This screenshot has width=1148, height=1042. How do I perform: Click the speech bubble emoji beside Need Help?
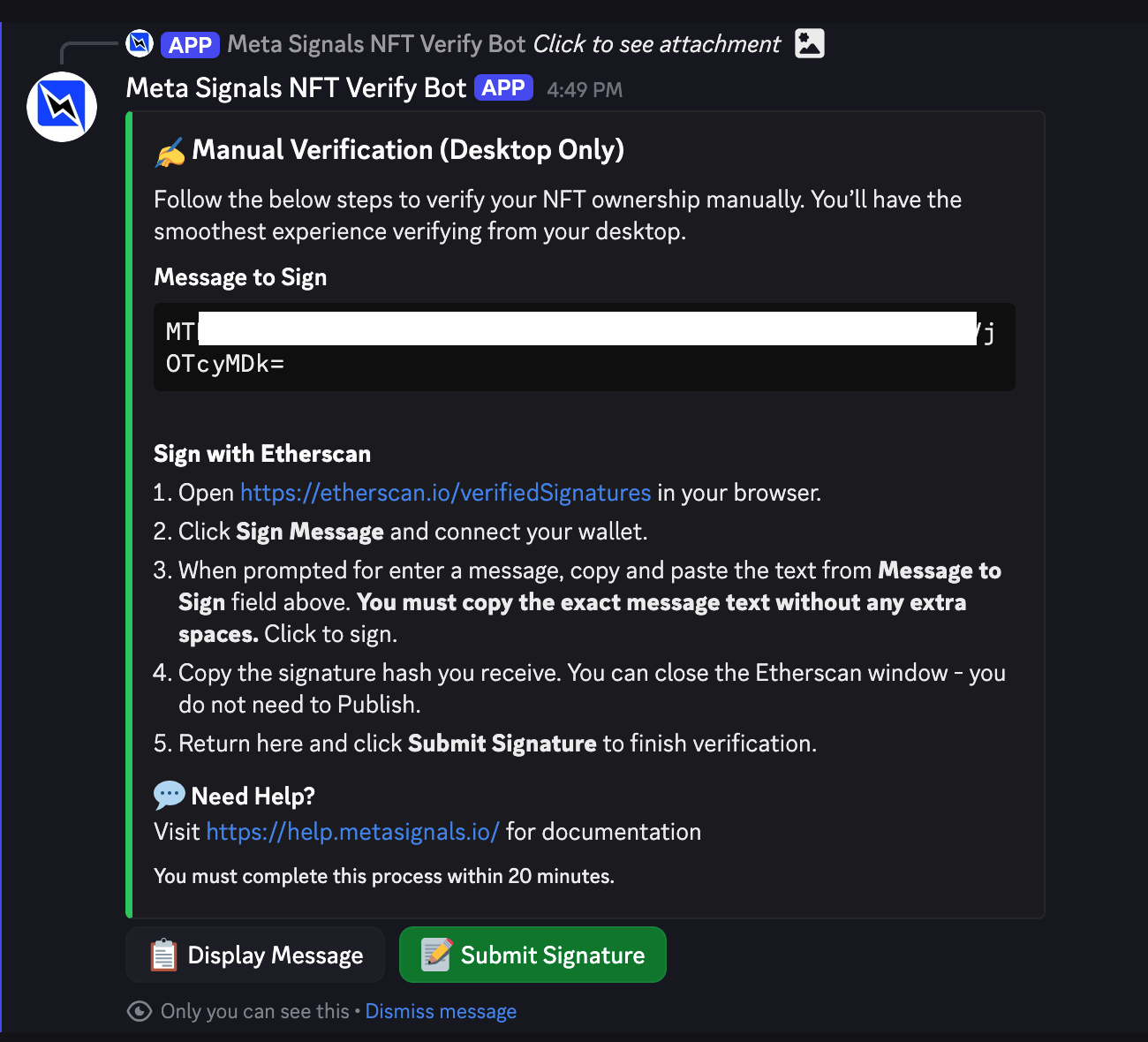coord(169,796)
